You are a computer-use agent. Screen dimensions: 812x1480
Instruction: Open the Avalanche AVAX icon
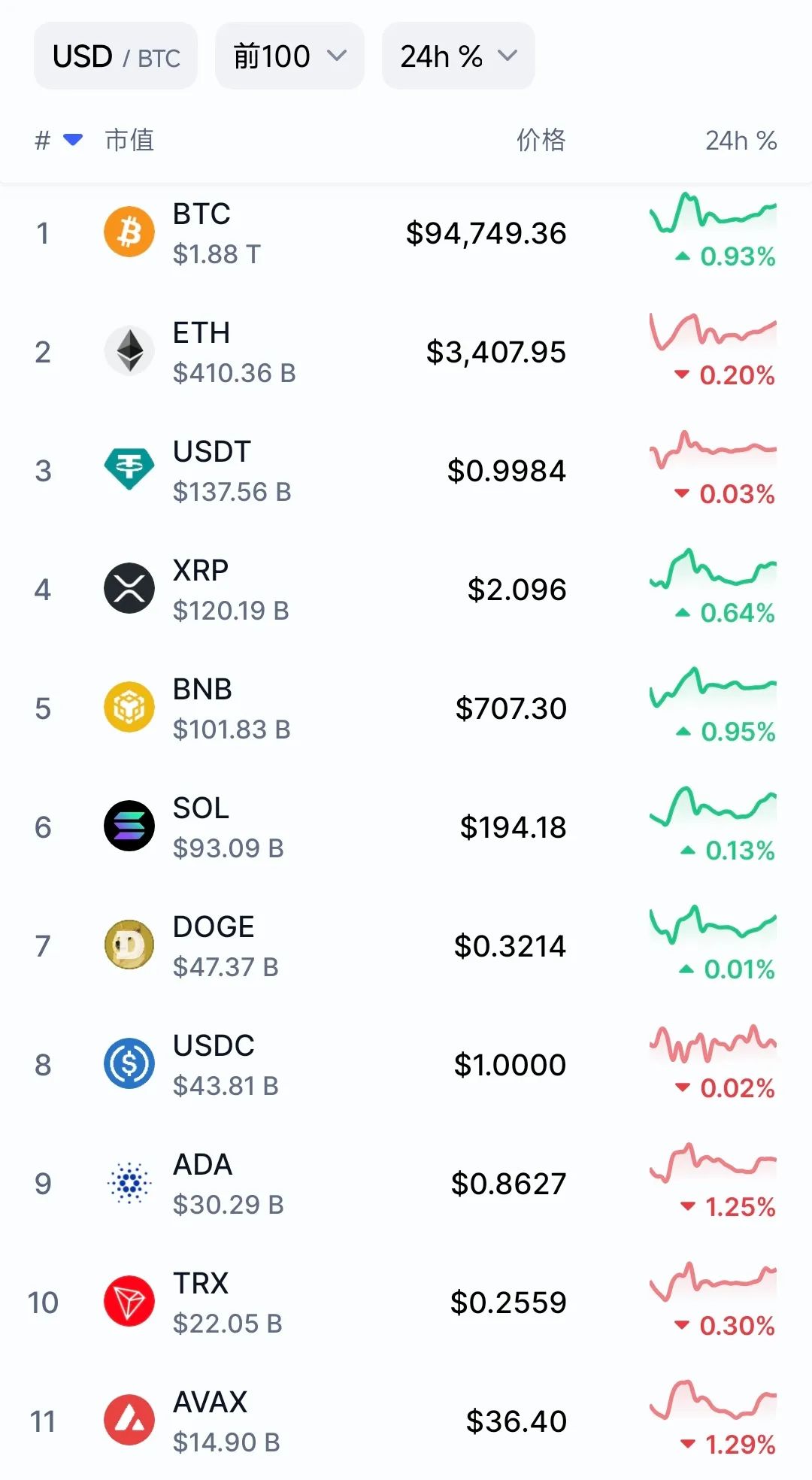coord(129,1421)
